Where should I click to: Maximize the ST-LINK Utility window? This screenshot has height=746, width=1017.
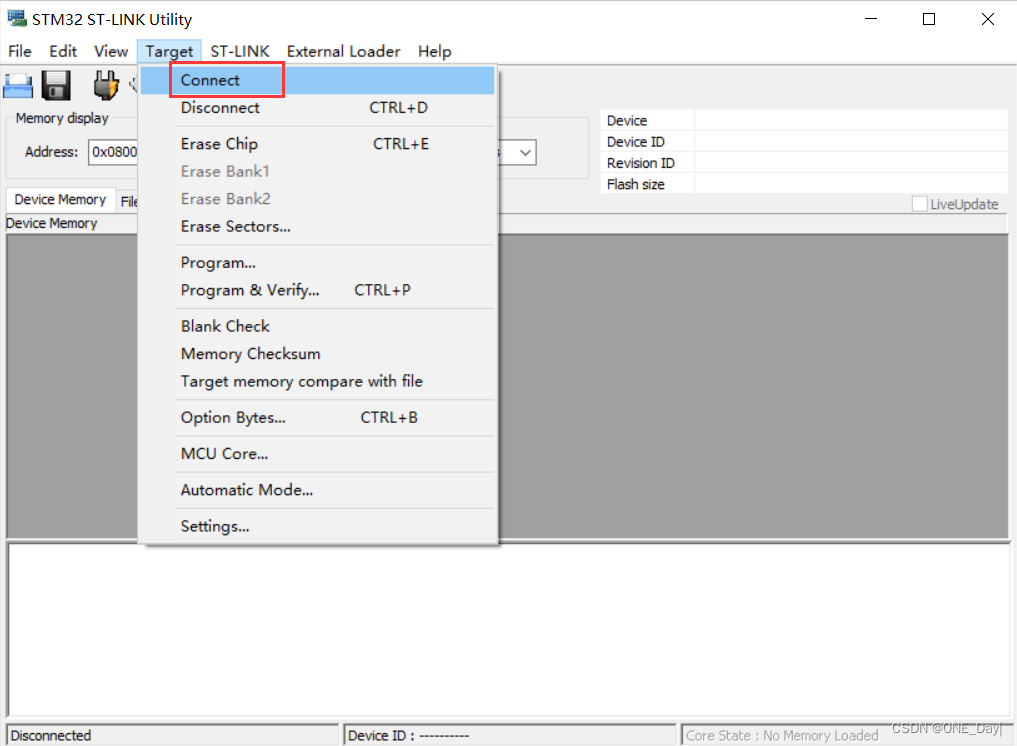929,19
